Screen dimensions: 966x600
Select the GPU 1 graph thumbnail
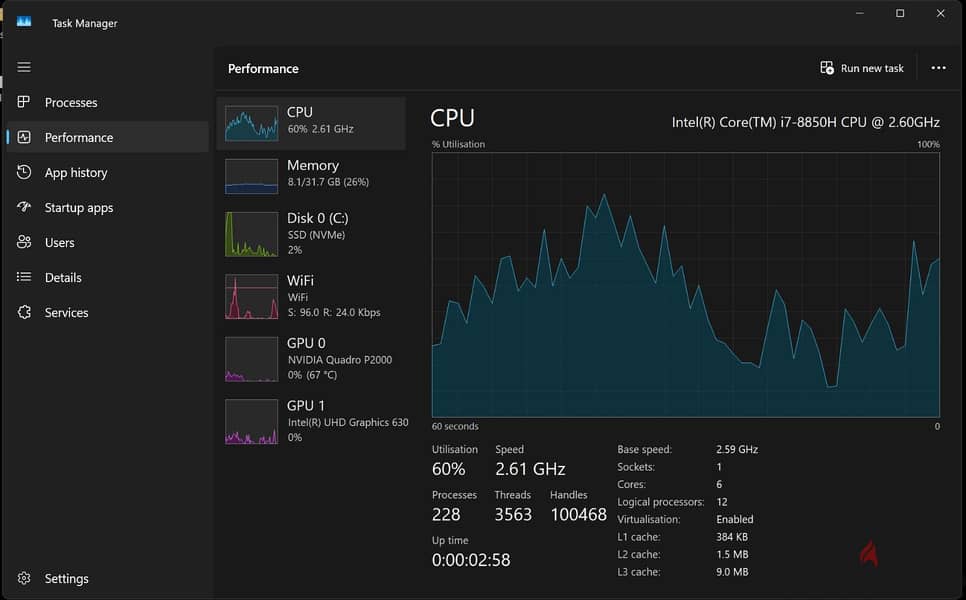point(251,421)
